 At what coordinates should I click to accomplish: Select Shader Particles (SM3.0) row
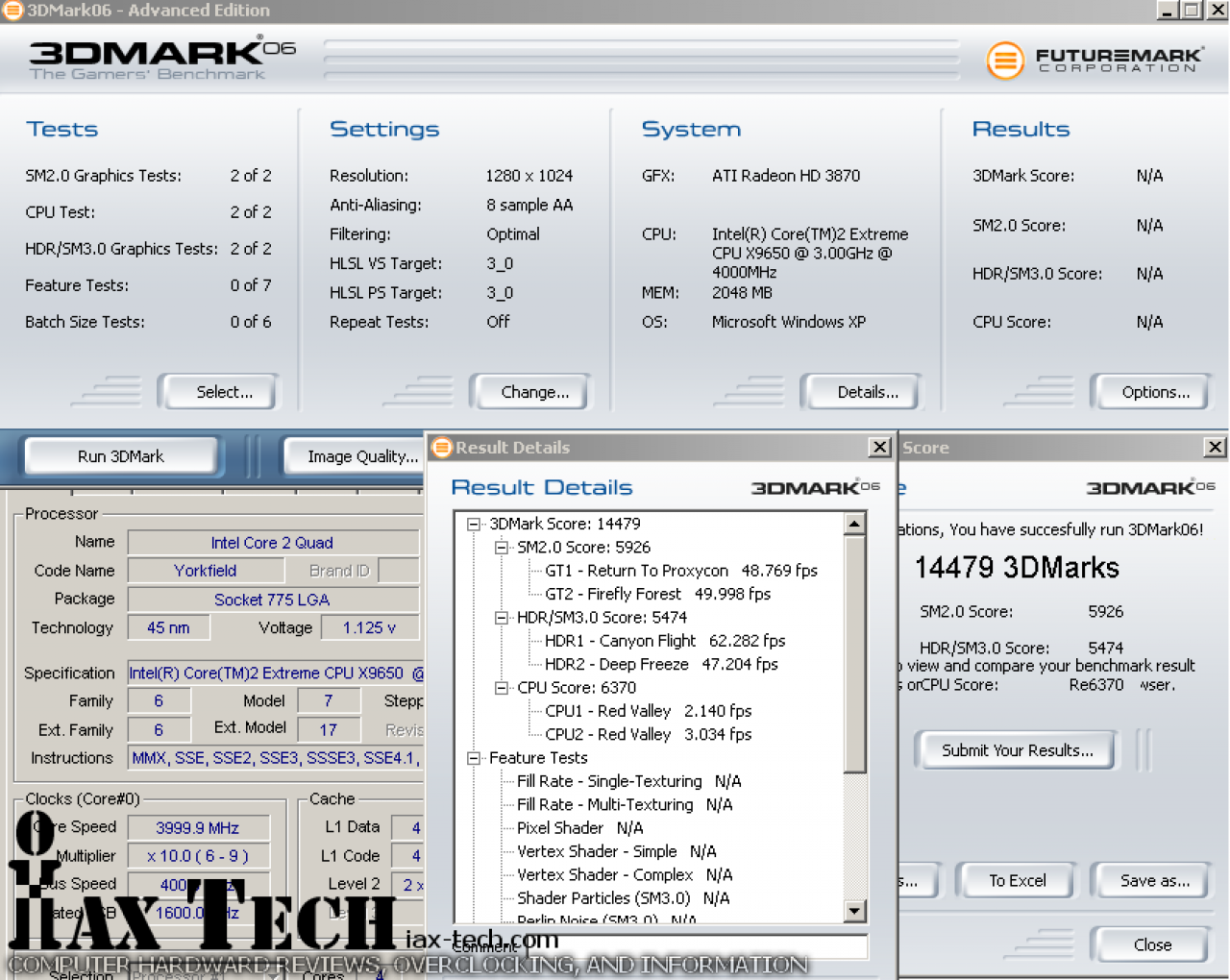click(623, 898)
